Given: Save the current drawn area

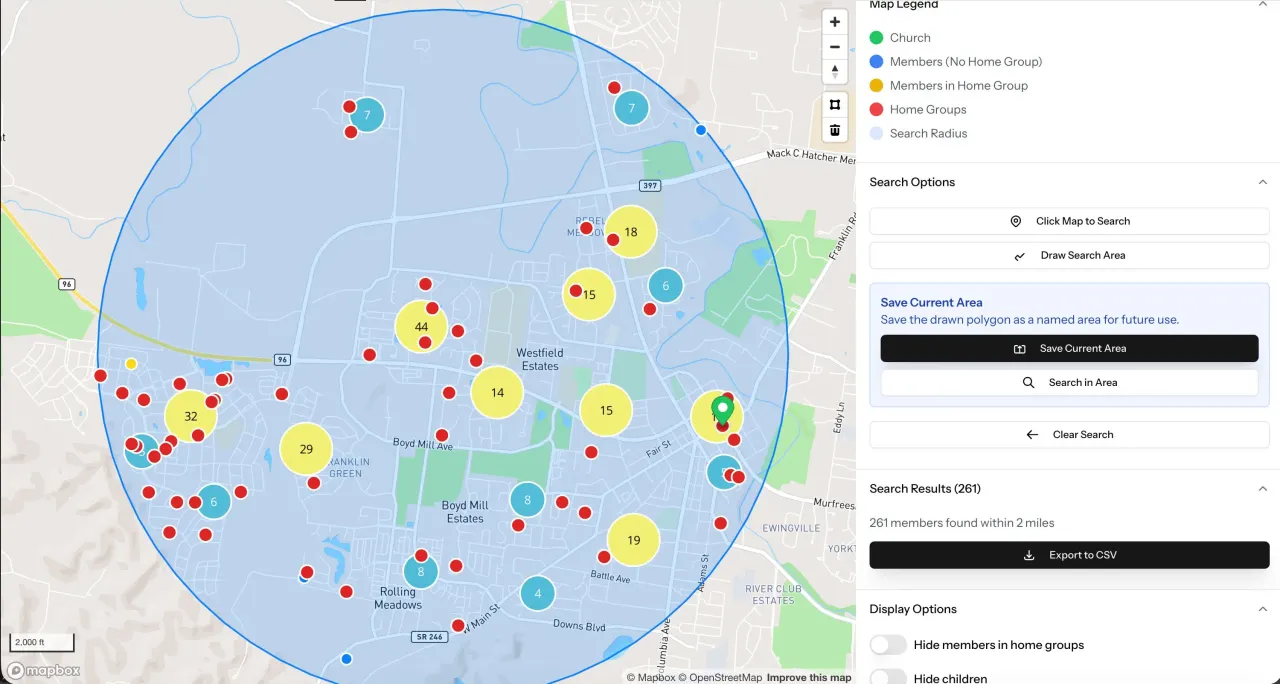Looking at the screenshot, I should pos(1069,348).
